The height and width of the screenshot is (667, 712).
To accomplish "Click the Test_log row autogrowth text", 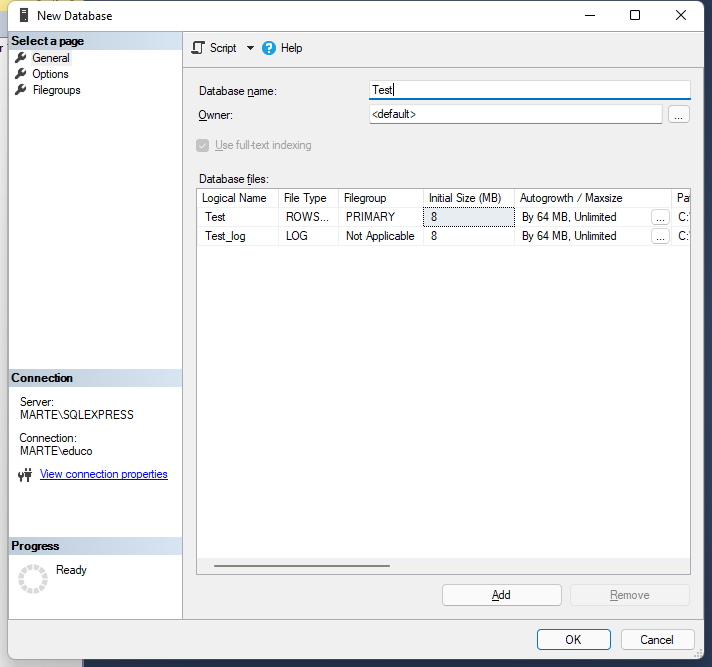I will [x=569, y=236].
